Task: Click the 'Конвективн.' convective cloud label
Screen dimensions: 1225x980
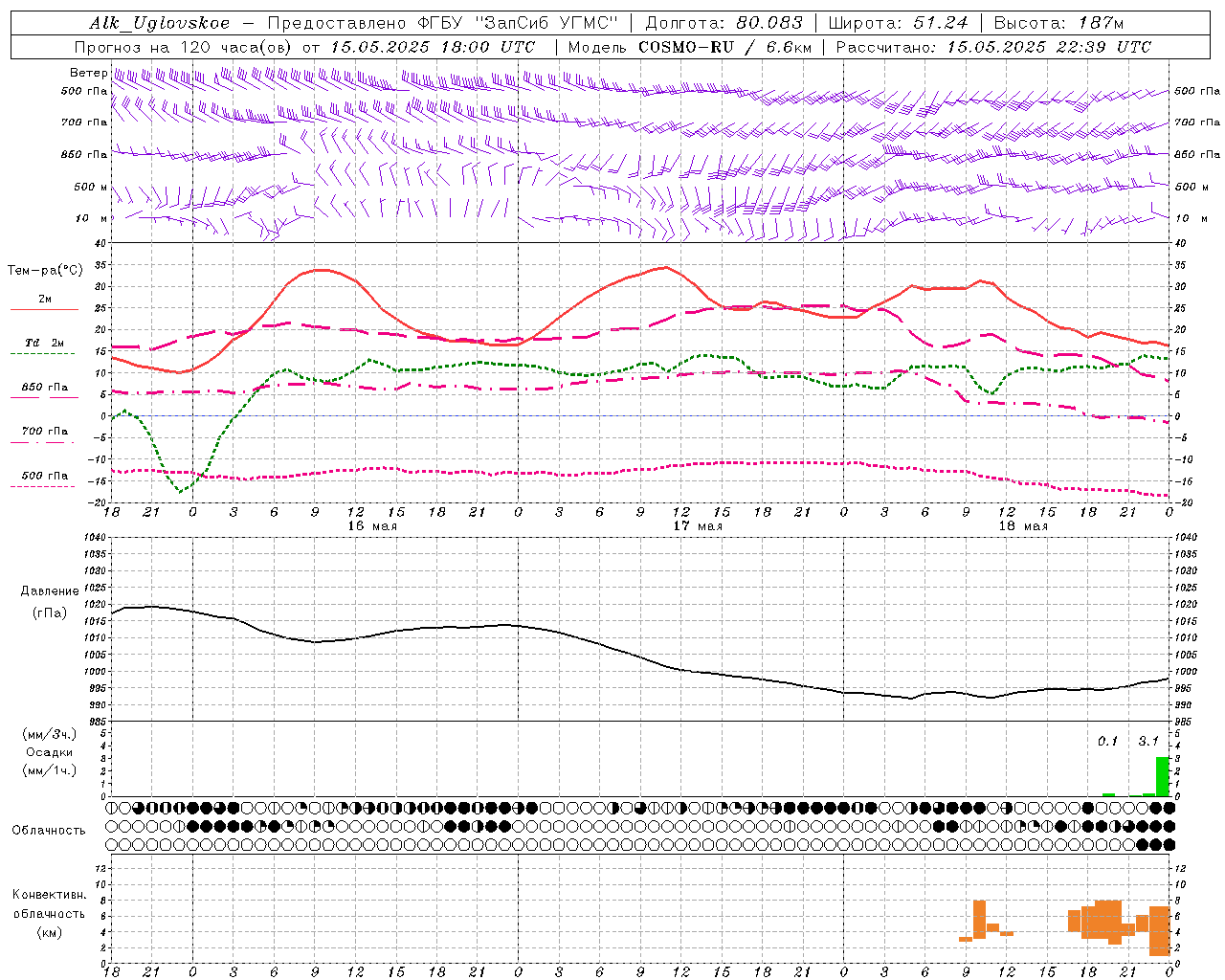Action: (x=49, y=895)
